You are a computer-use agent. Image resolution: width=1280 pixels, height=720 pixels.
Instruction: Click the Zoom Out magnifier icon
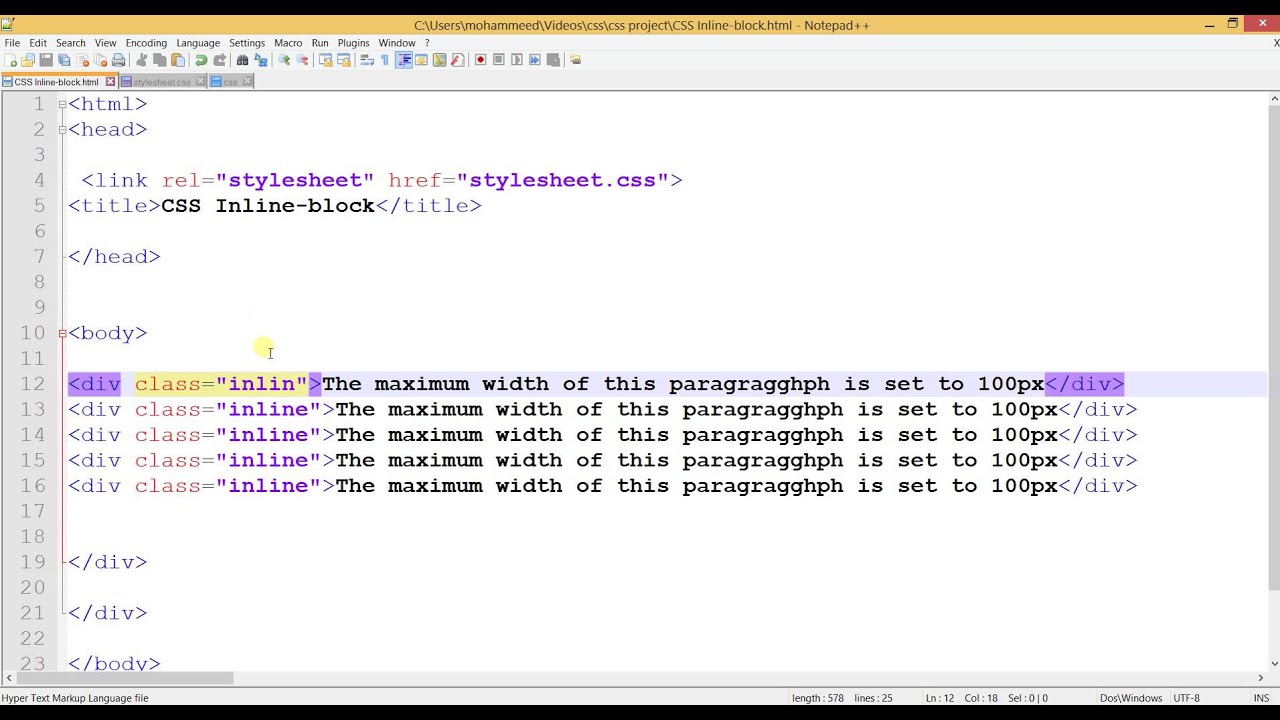(302, 60)
